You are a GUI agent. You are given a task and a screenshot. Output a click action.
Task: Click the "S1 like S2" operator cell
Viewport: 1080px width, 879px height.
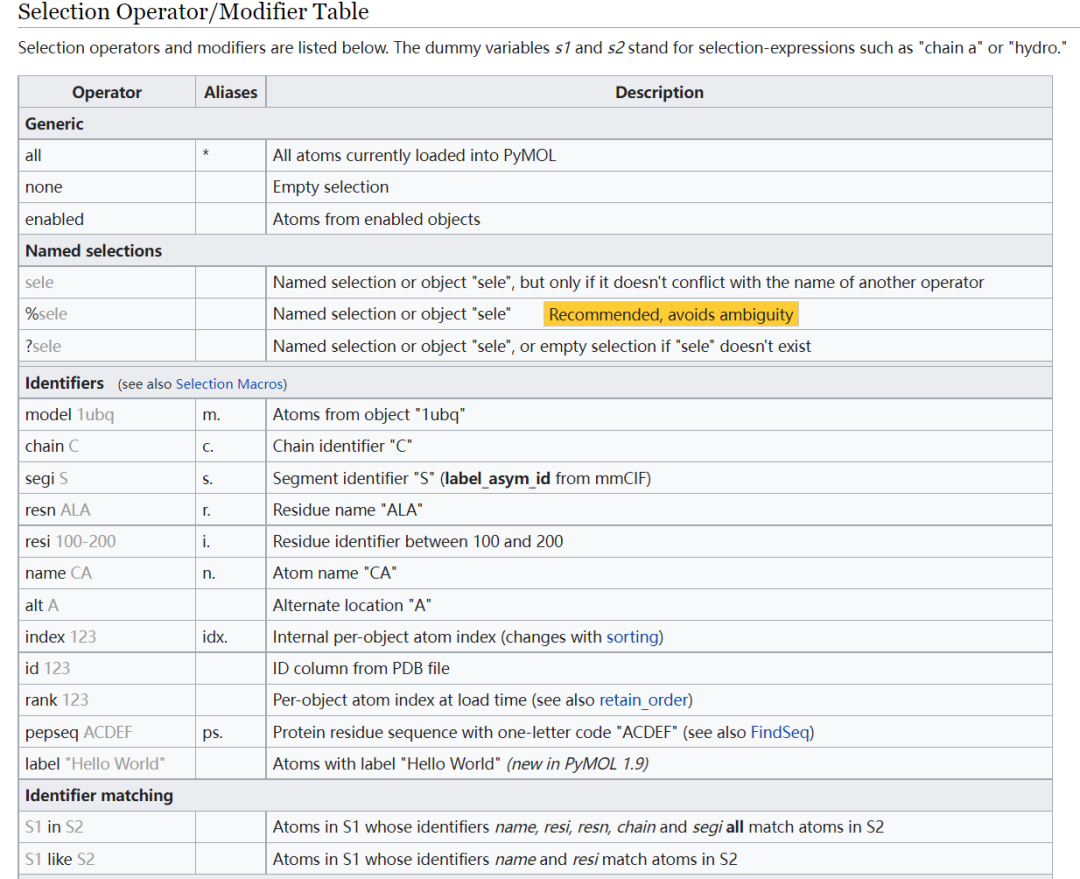point(60,859)
